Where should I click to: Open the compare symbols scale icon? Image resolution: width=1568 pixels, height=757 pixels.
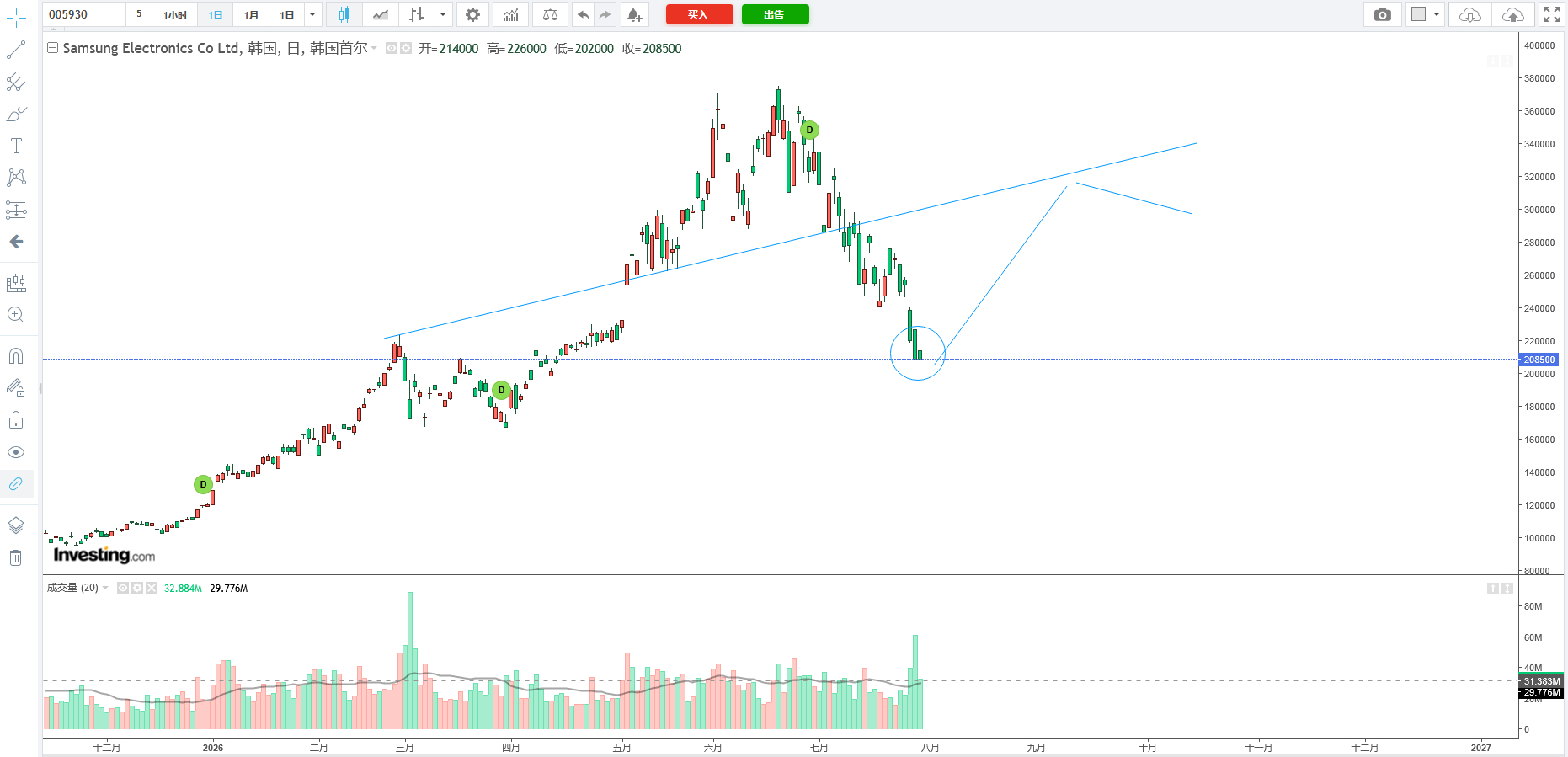pos(550,14)
